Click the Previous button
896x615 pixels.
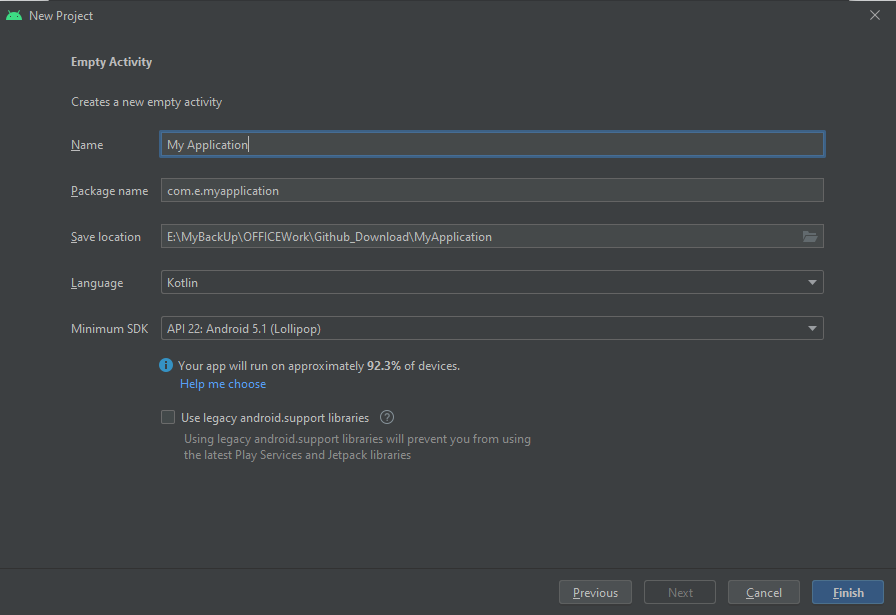coord(595,592)
